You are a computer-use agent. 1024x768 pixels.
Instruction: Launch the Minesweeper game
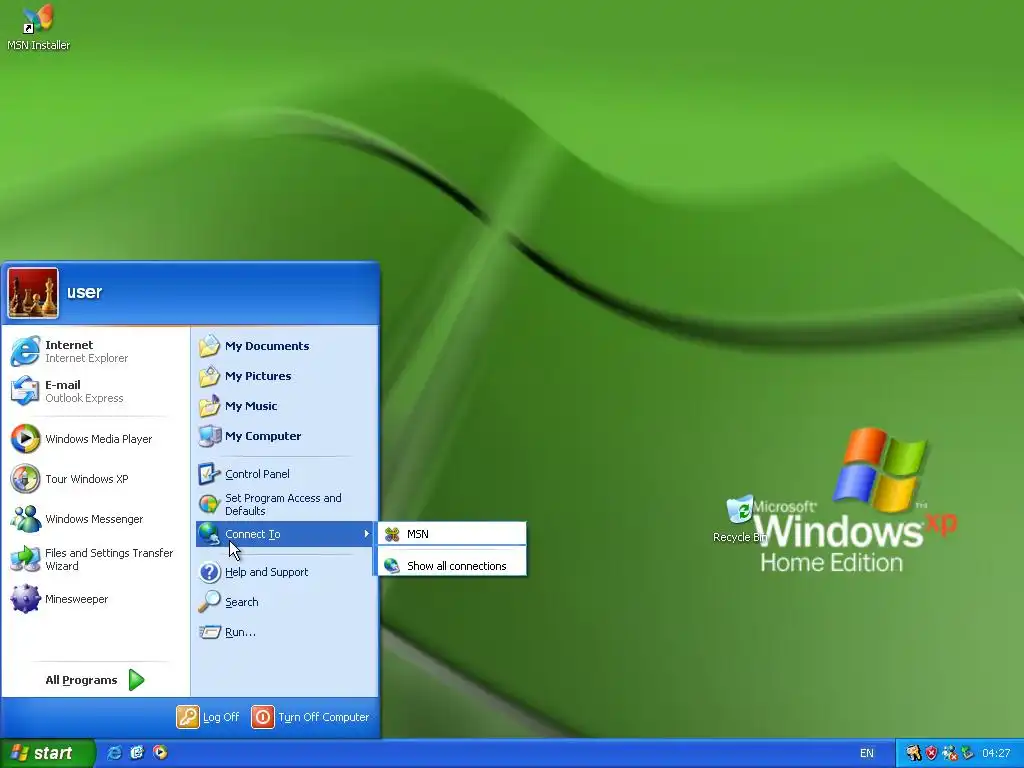pos(95,599)
